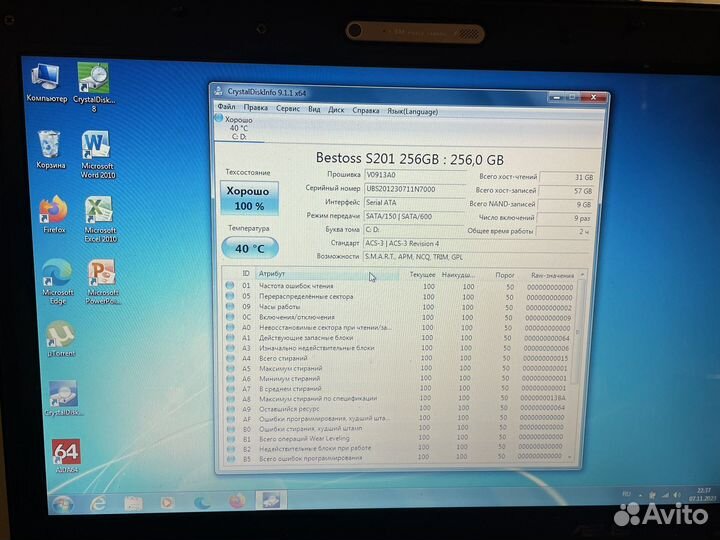Viewport: 720px width, 540px height.
Task: Open the Диск menu
Action: coord(336,110)
